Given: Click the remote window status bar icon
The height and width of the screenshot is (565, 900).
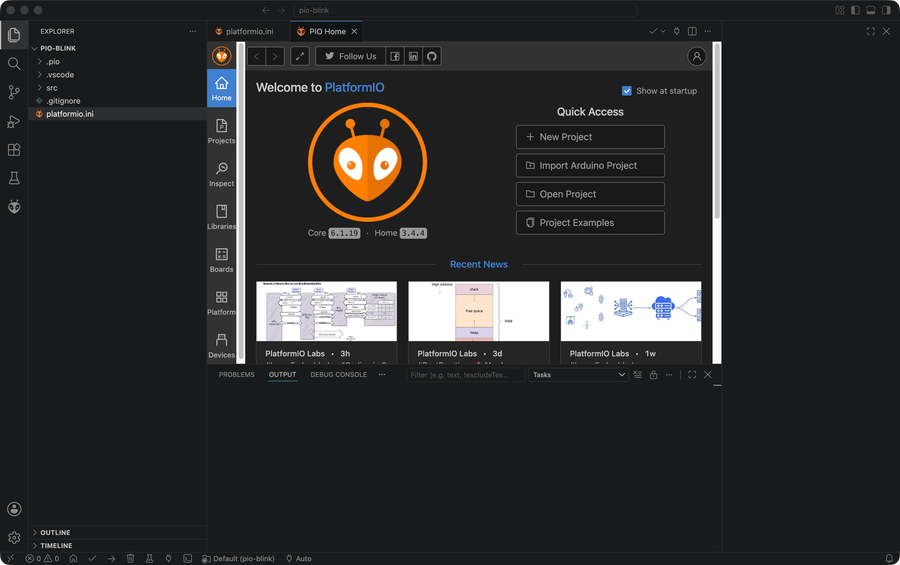Looking at the screenshot, I should pyautogui.click(x=10, y=559).
